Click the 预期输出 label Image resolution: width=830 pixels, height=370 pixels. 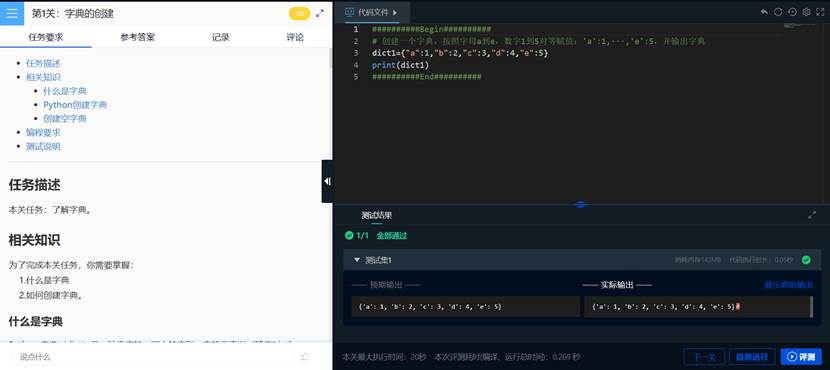pos(386,285)
